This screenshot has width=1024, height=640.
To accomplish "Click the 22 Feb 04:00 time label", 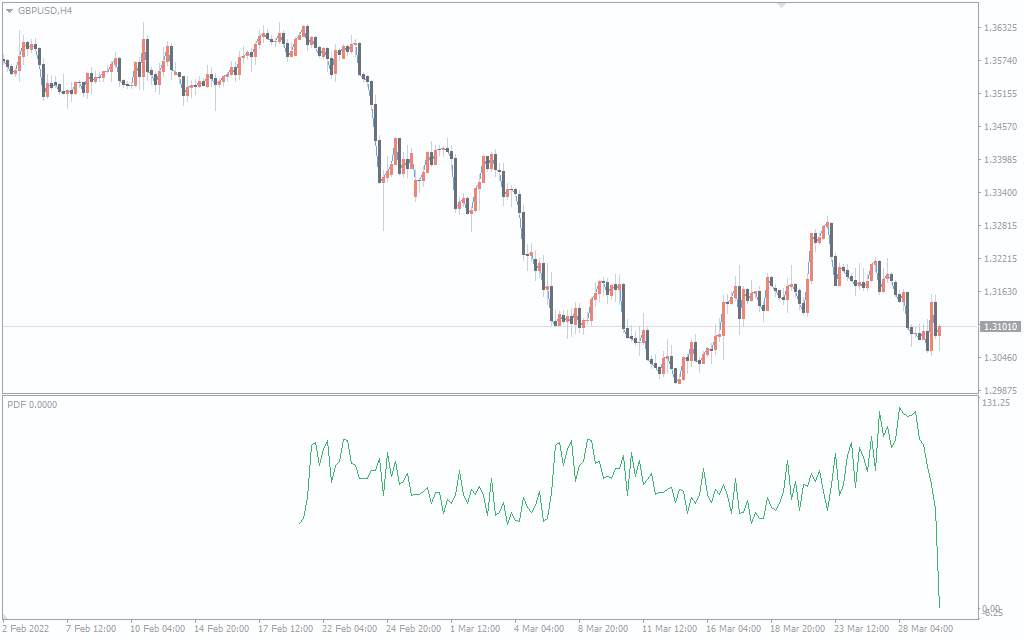I will pyautogui.click(x=349, y=629).
